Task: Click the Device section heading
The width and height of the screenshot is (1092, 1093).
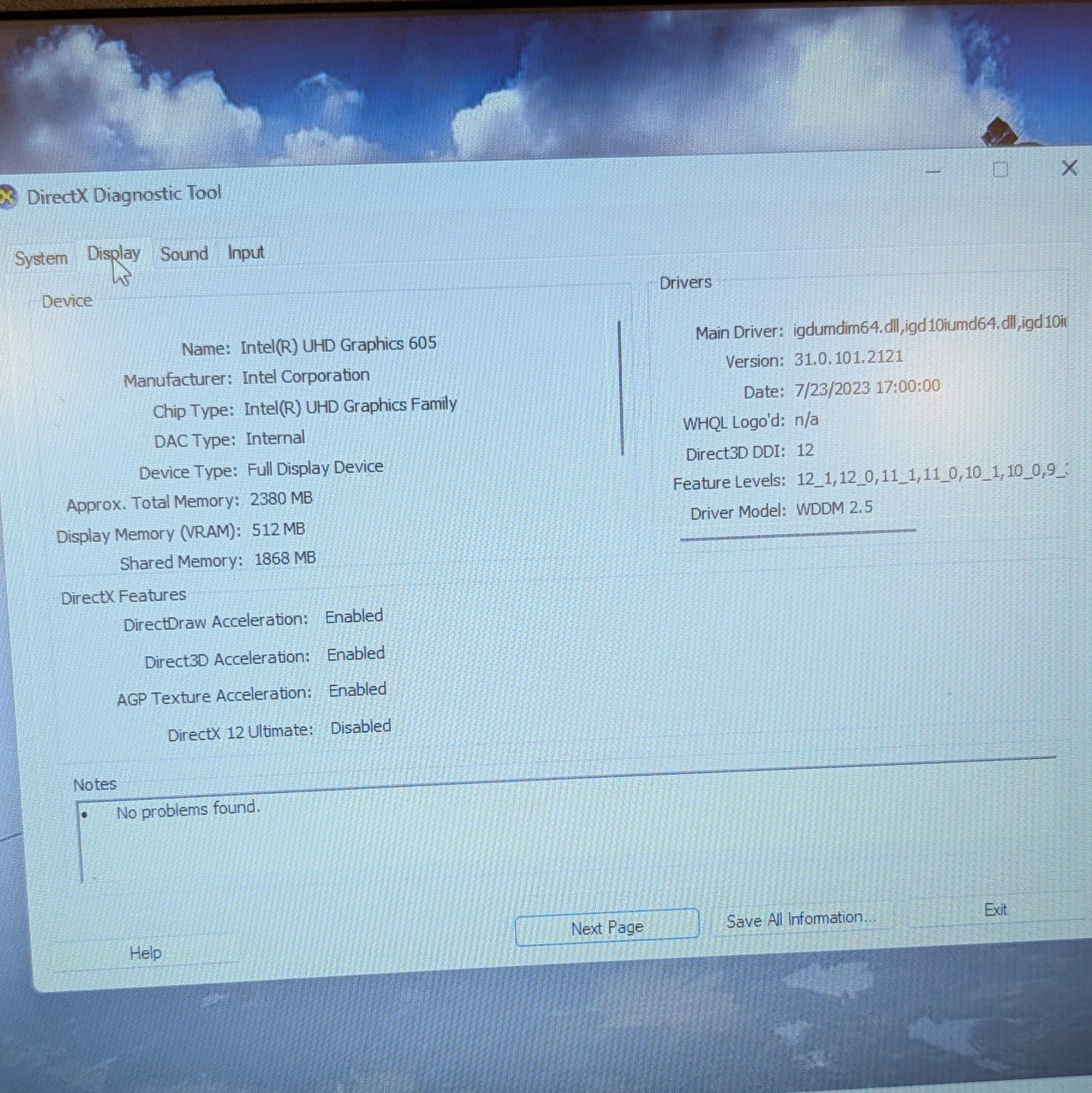Action: (x=67, y=301)
